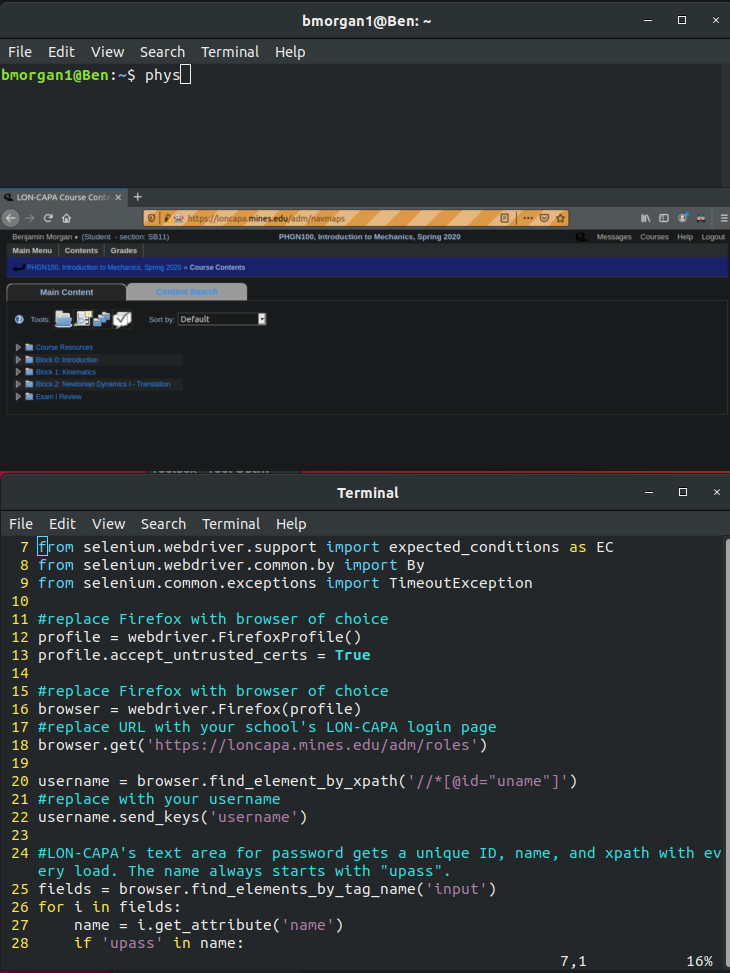Click the messages icon left of Messages
The image size is (730, 973).
click(x=581, y=237)
